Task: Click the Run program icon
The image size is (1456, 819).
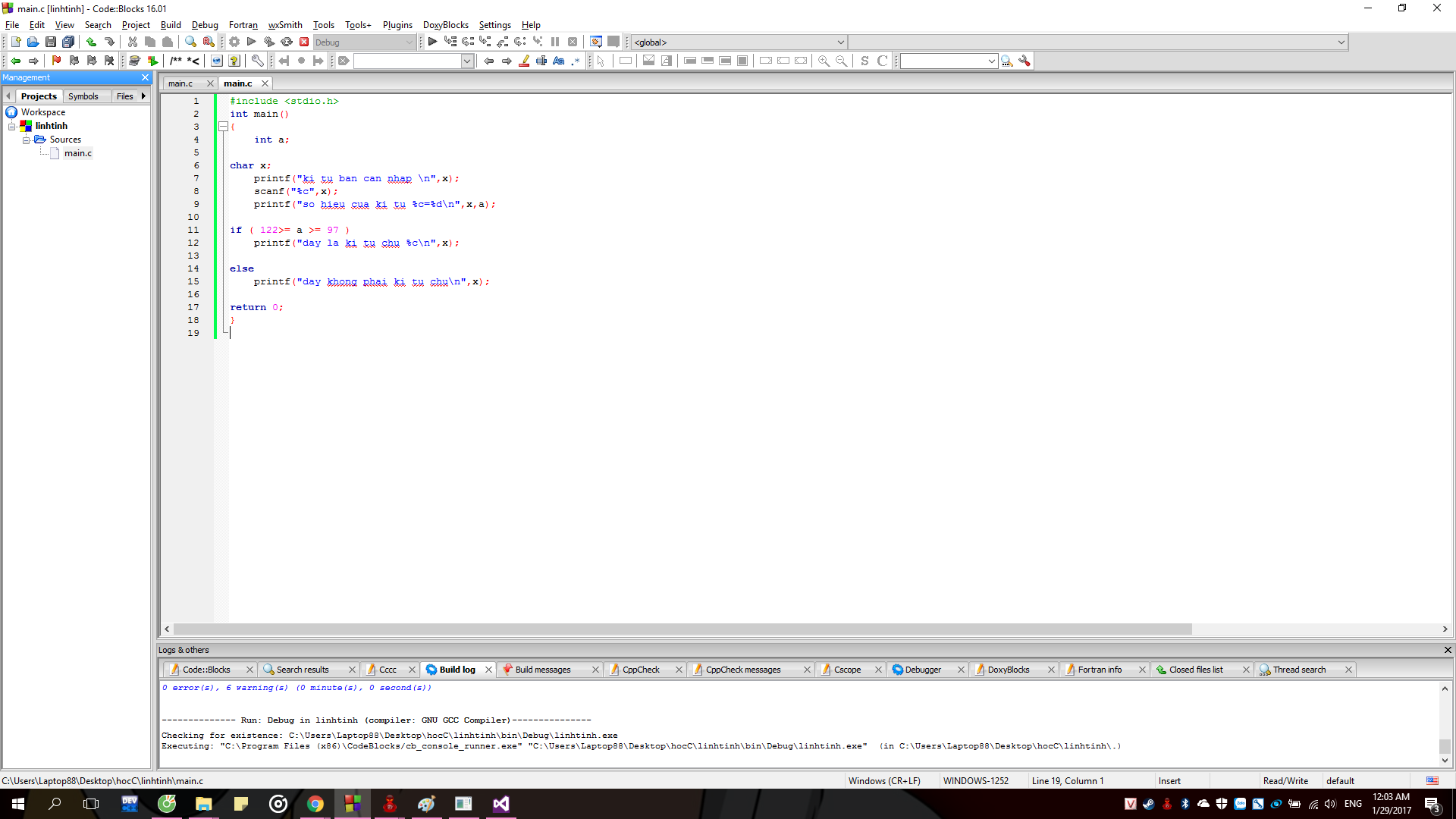Action: pyautogui.click(x=252, y=42)
